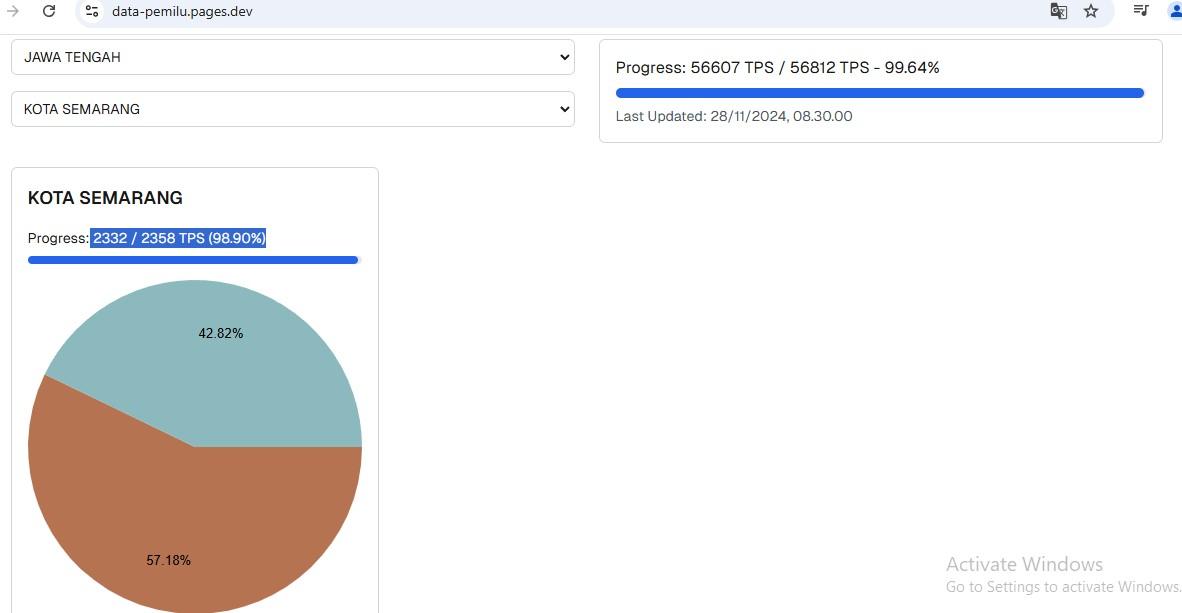The image size is (1182, 613).
Task: Click the KOTA SEMARANG card heading
Action: coord(105,198)
